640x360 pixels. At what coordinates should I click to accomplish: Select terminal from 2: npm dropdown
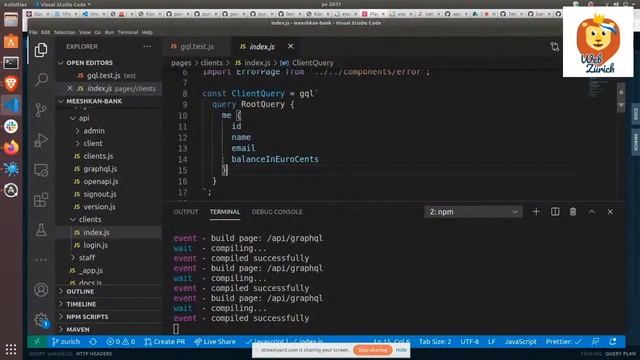coord(473,211)
